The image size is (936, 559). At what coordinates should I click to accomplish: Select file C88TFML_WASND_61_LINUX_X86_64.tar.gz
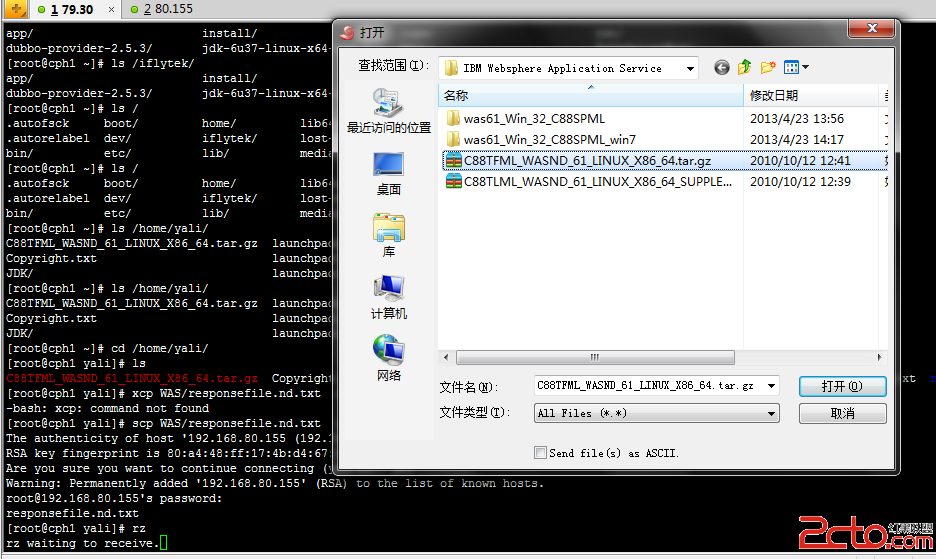tap(587, 160)
